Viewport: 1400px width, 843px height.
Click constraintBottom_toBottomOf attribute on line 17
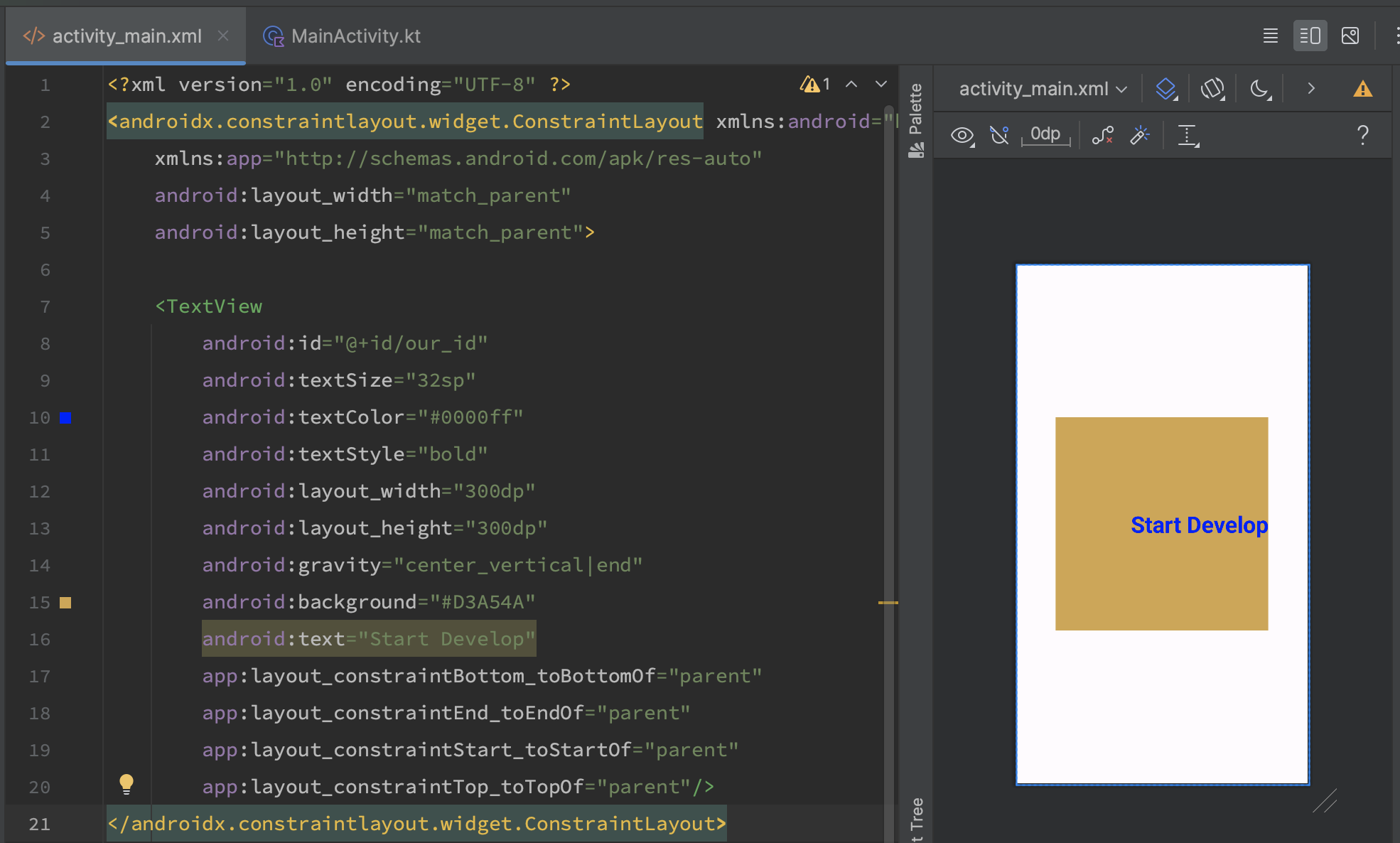coord(483,676)
